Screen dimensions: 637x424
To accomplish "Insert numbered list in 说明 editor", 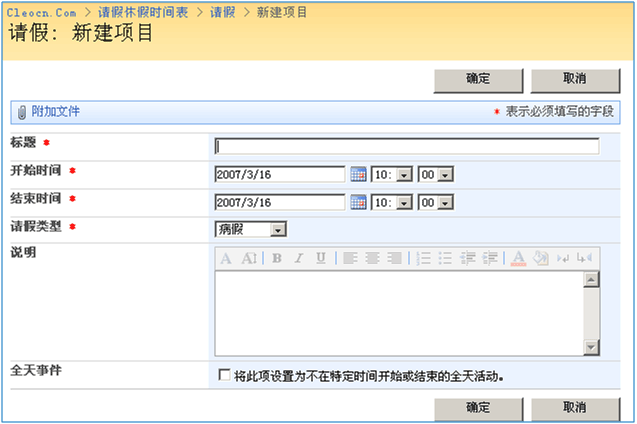I will coord(423,258).
